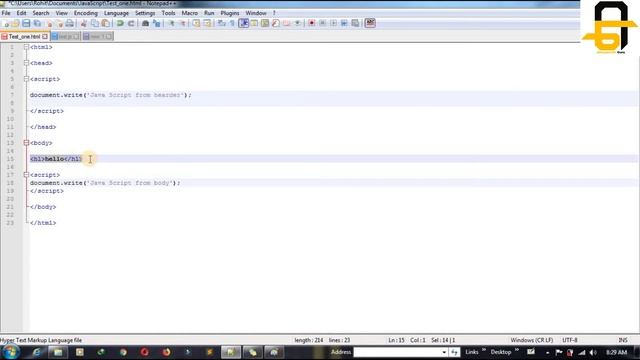Switch to the Test_one.html tab
Viewport: 640px width, 360px height.
(x=24, y=37)
